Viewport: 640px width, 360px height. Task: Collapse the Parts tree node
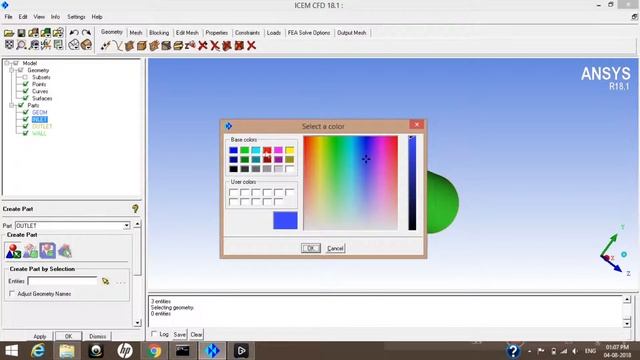click(12, 105)
